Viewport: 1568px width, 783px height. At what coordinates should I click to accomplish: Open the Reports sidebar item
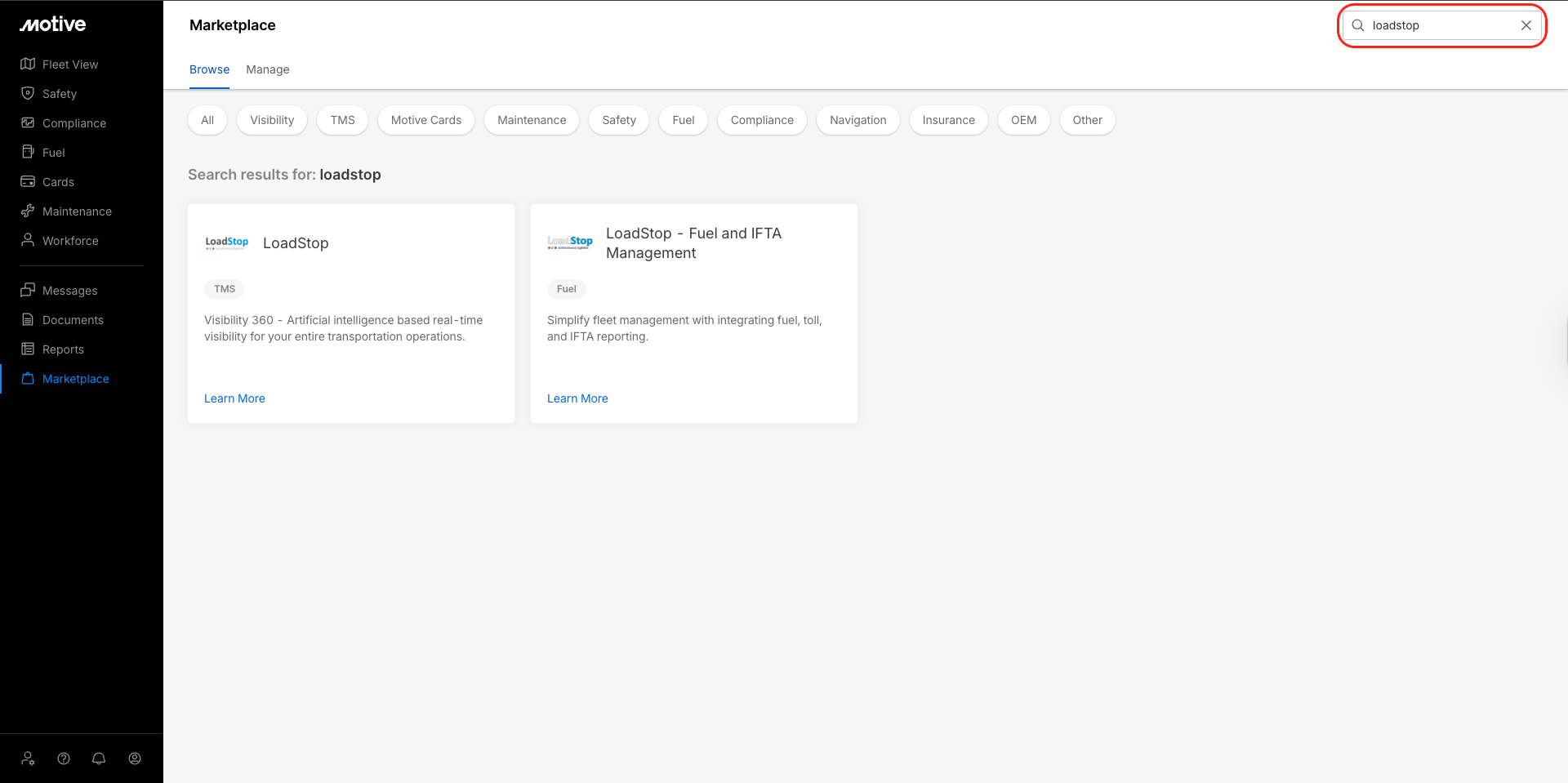tap(63, 349)
